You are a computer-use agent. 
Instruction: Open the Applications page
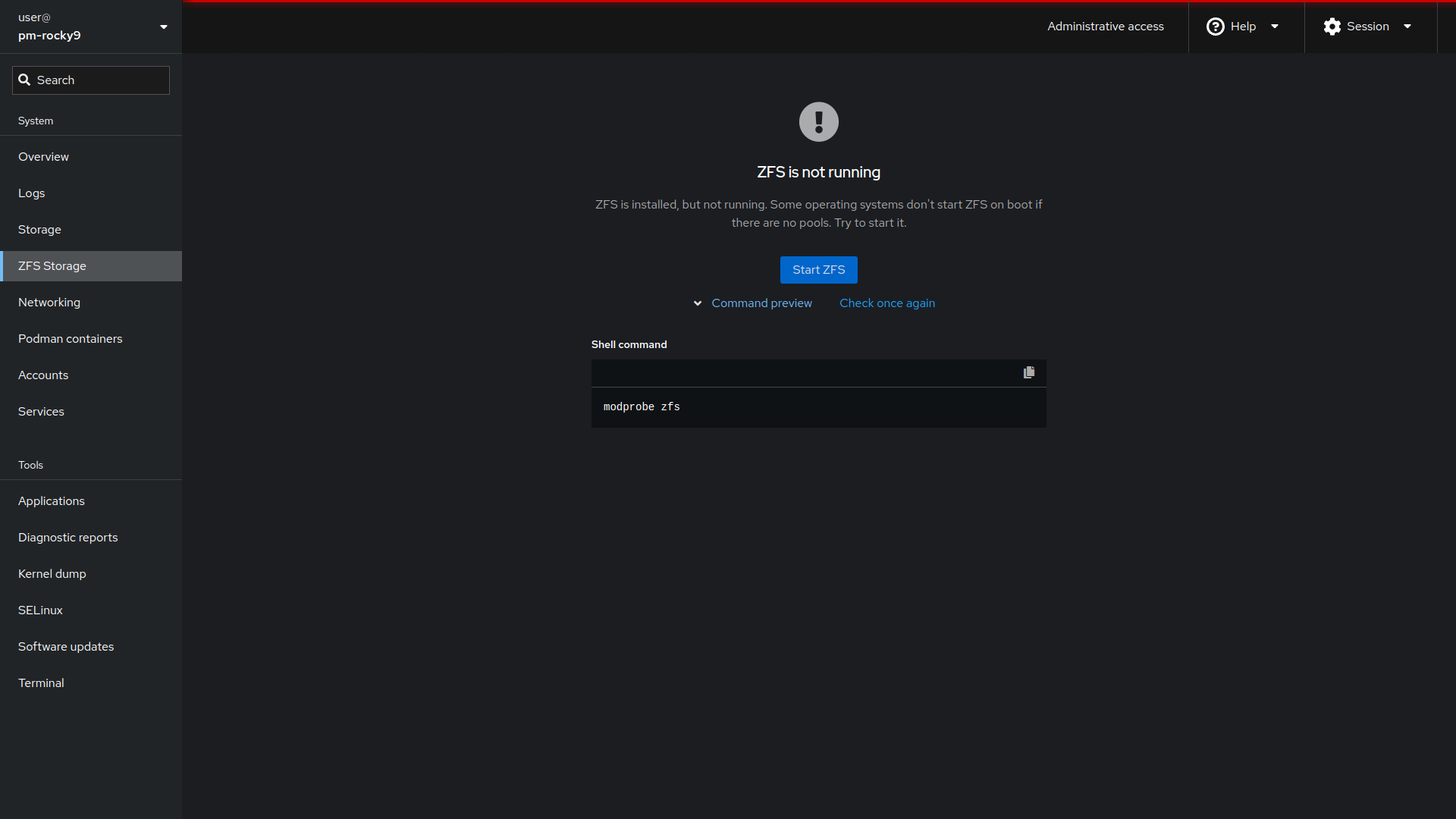click(x=91, y=501)
